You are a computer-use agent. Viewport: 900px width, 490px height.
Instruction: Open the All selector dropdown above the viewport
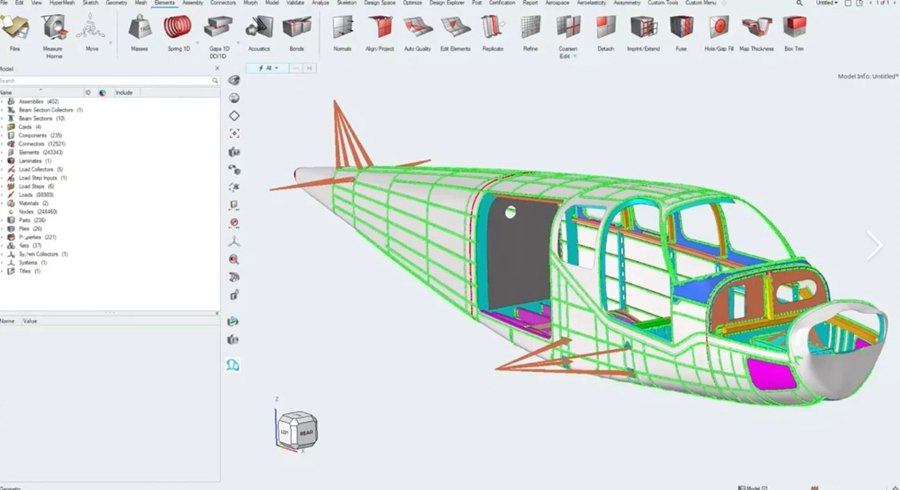(267, 68)
